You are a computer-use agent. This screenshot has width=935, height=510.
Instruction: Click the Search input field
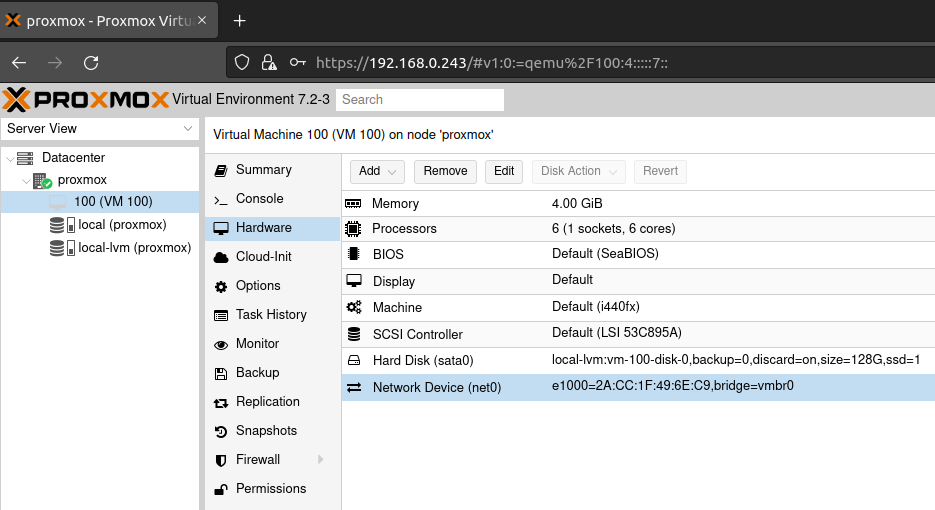[x=419, y=100]
